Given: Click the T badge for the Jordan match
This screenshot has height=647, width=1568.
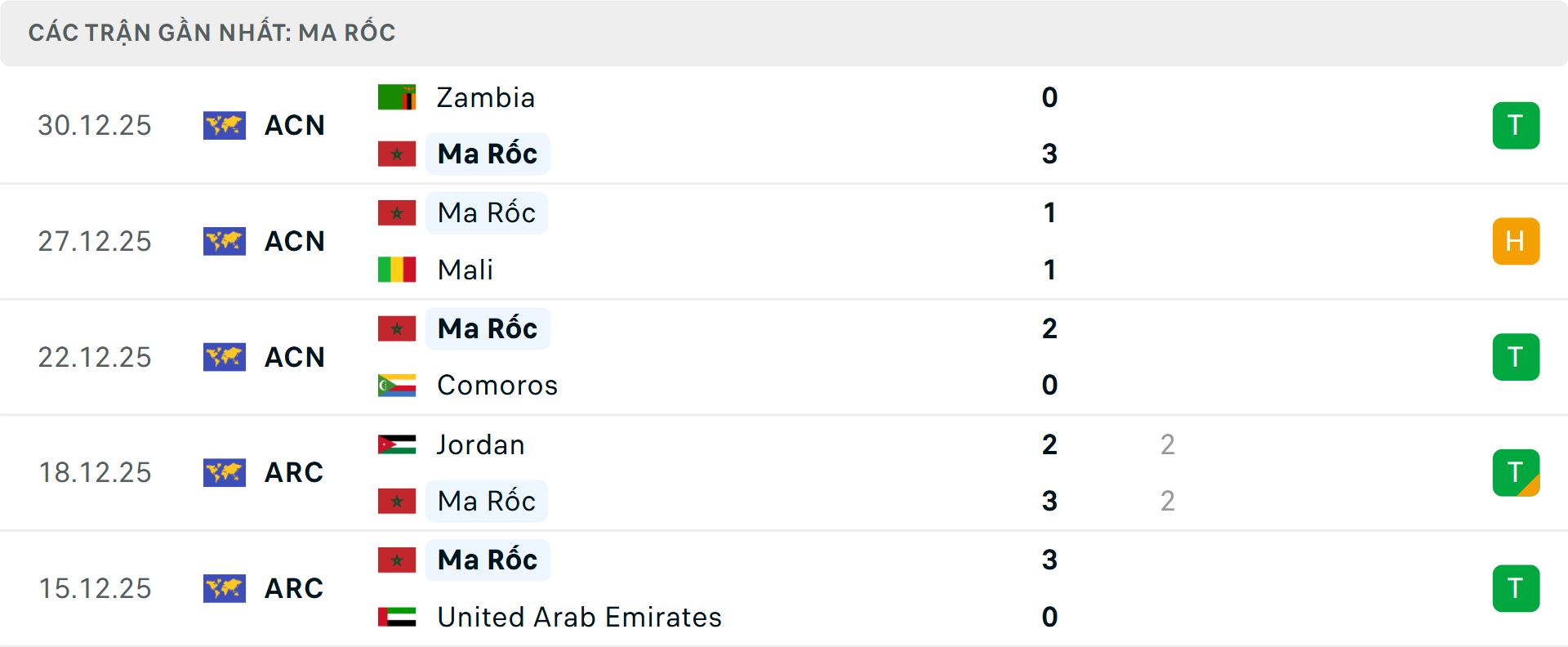Looking at the screenshot, I should point(1516,473).
